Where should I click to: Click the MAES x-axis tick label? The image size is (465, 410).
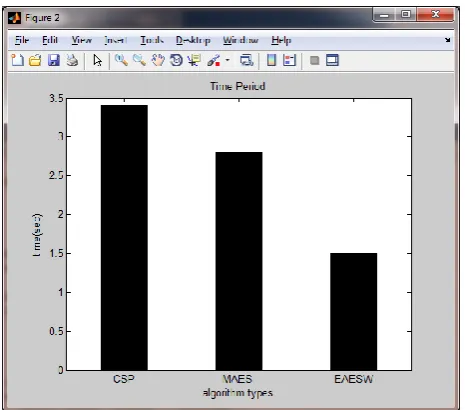237,379
